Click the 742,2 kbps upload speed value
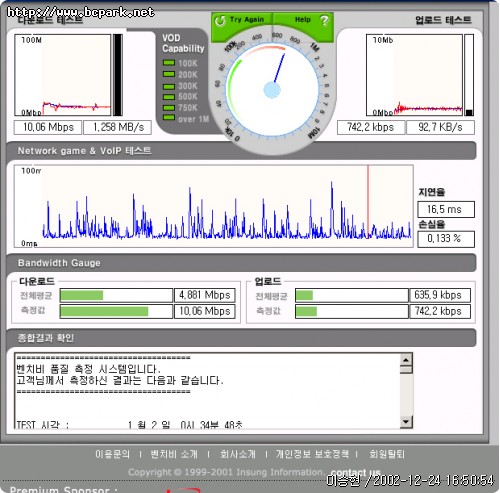 (x=371, y=127)
